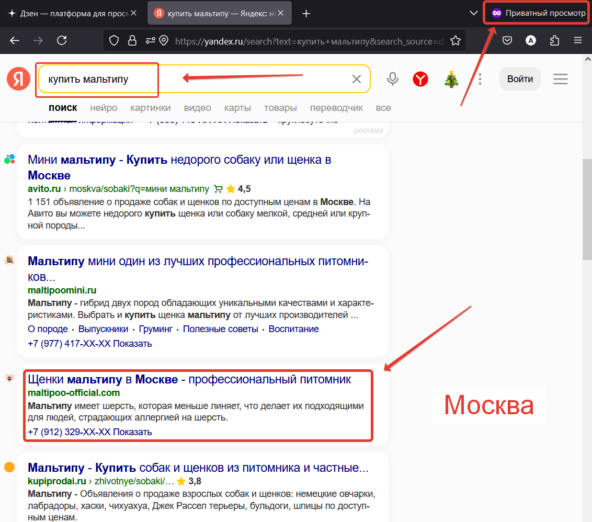592x522 pixels.
Task: Go back to previous page
Action: click(14, 40)
